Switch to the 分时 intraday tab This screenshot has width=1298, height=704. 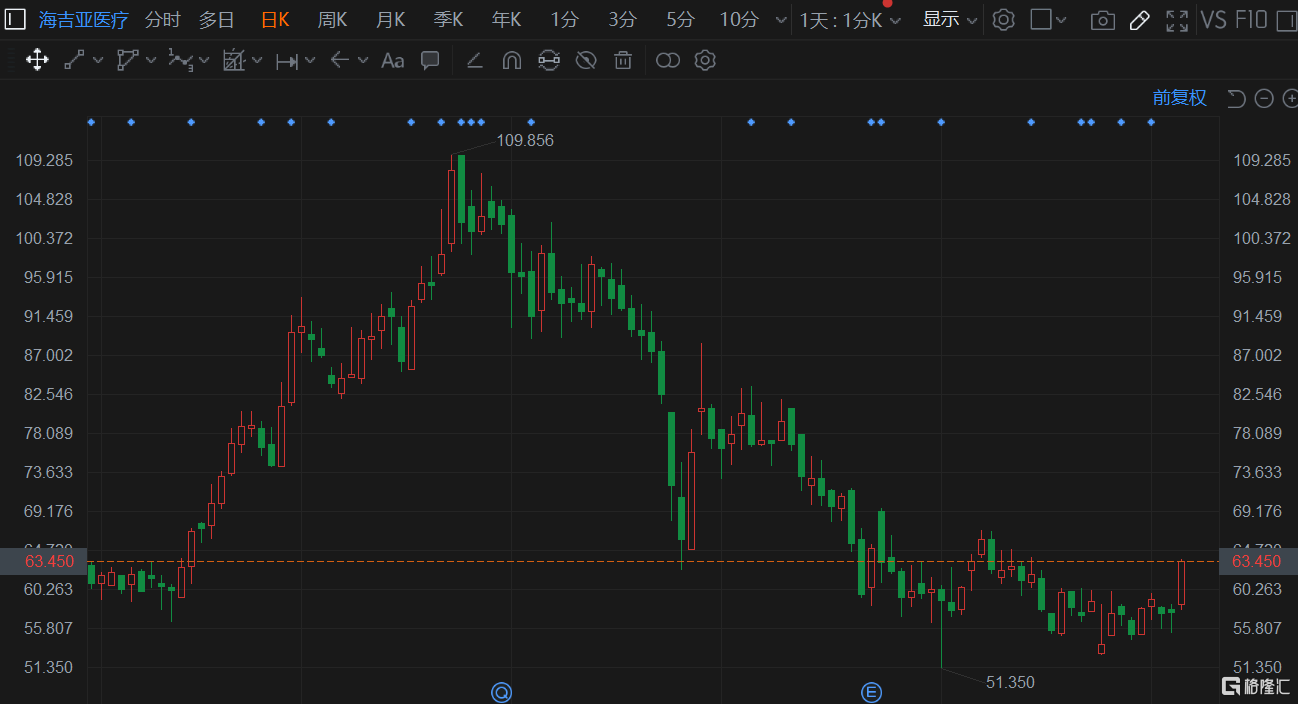(x=163, y=20)
